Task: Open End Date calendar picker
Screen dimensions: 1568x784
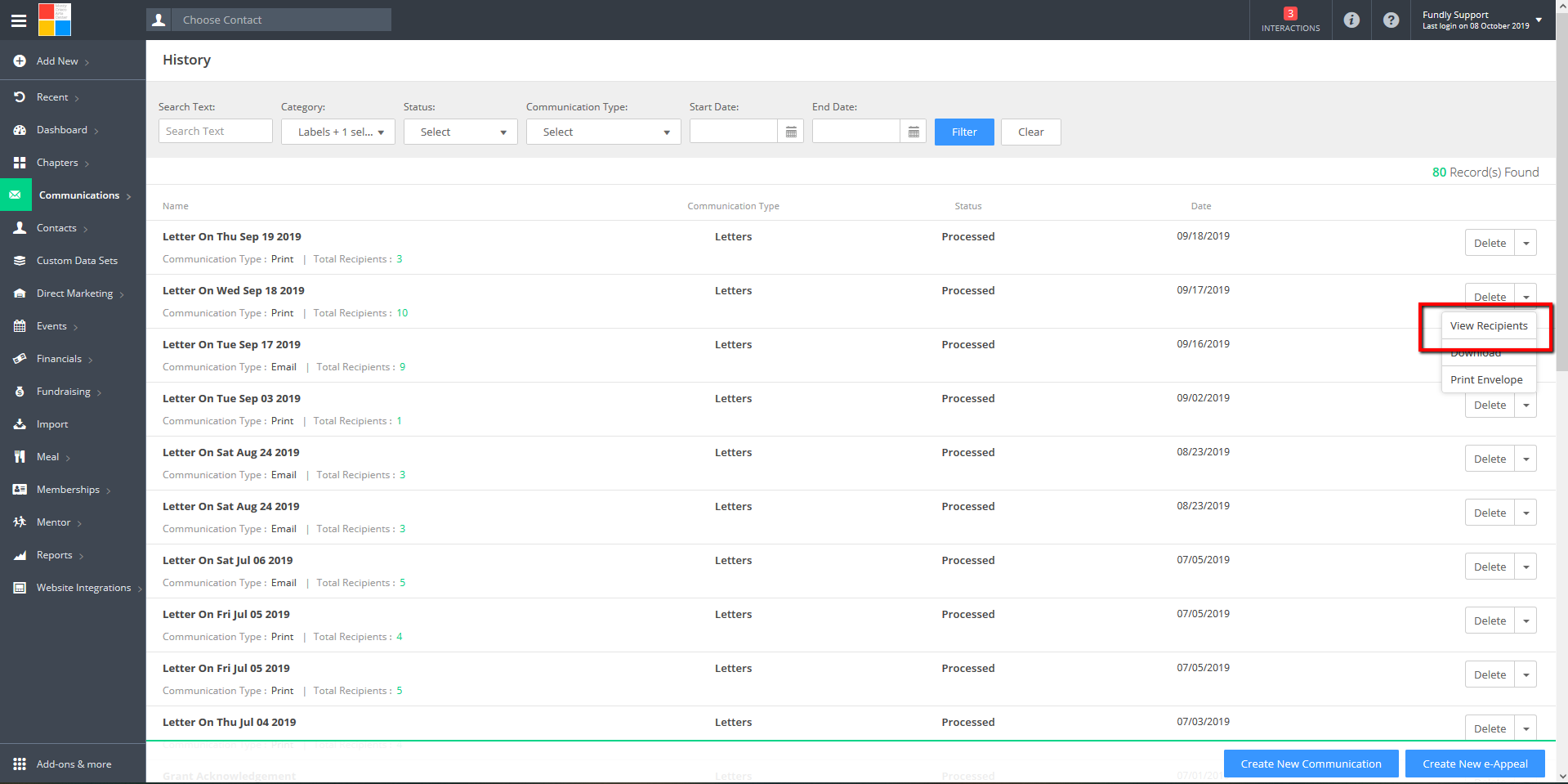Action: [x=914, y=132]
